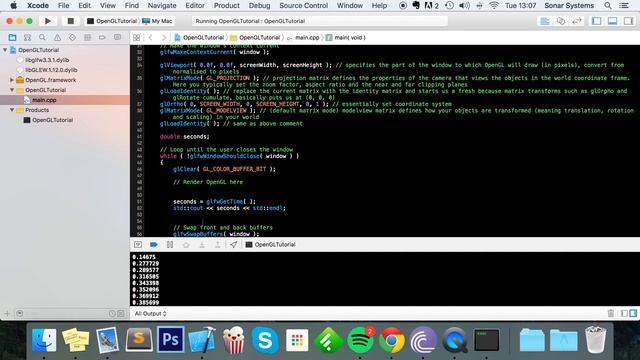This screenshot has width=640, height=360.
Task: Expand the OpenGL.framework item
Action: (12, 80)
